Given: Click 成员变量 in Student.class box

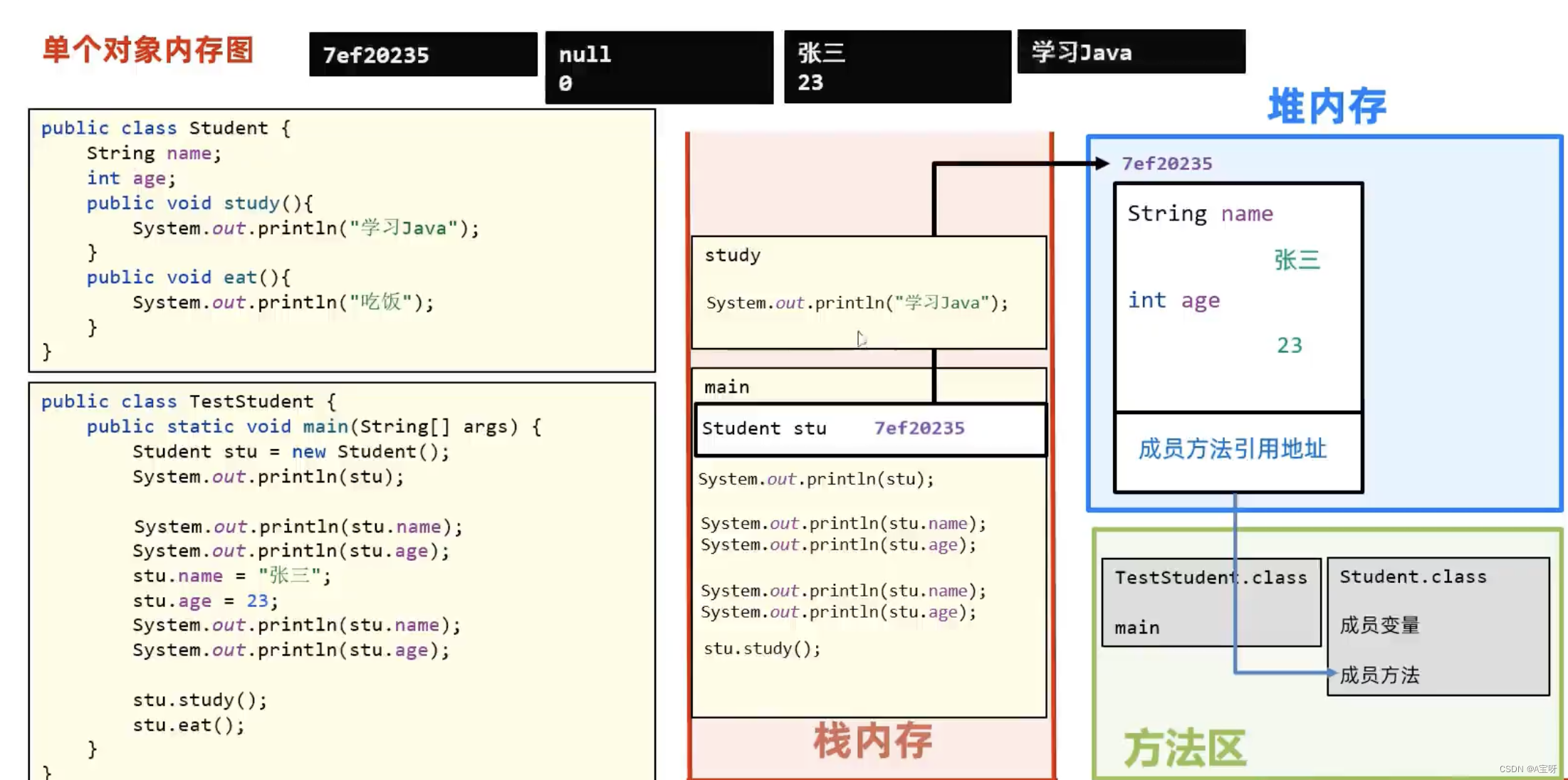Looking at the screenshot, I should (x=1379, y=625).
